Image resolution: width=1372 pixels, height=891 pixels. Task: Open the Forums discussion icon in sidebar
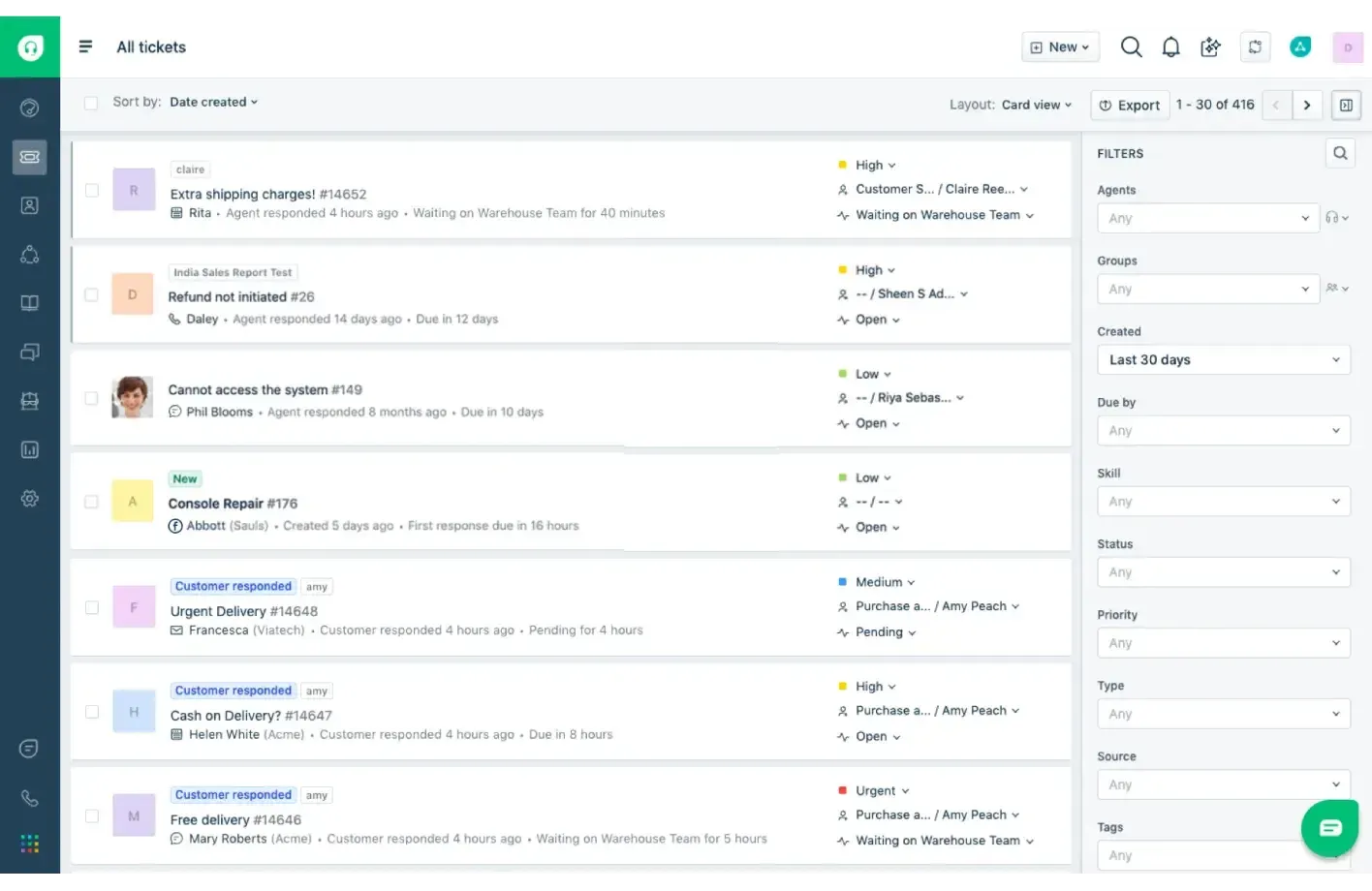29,352
